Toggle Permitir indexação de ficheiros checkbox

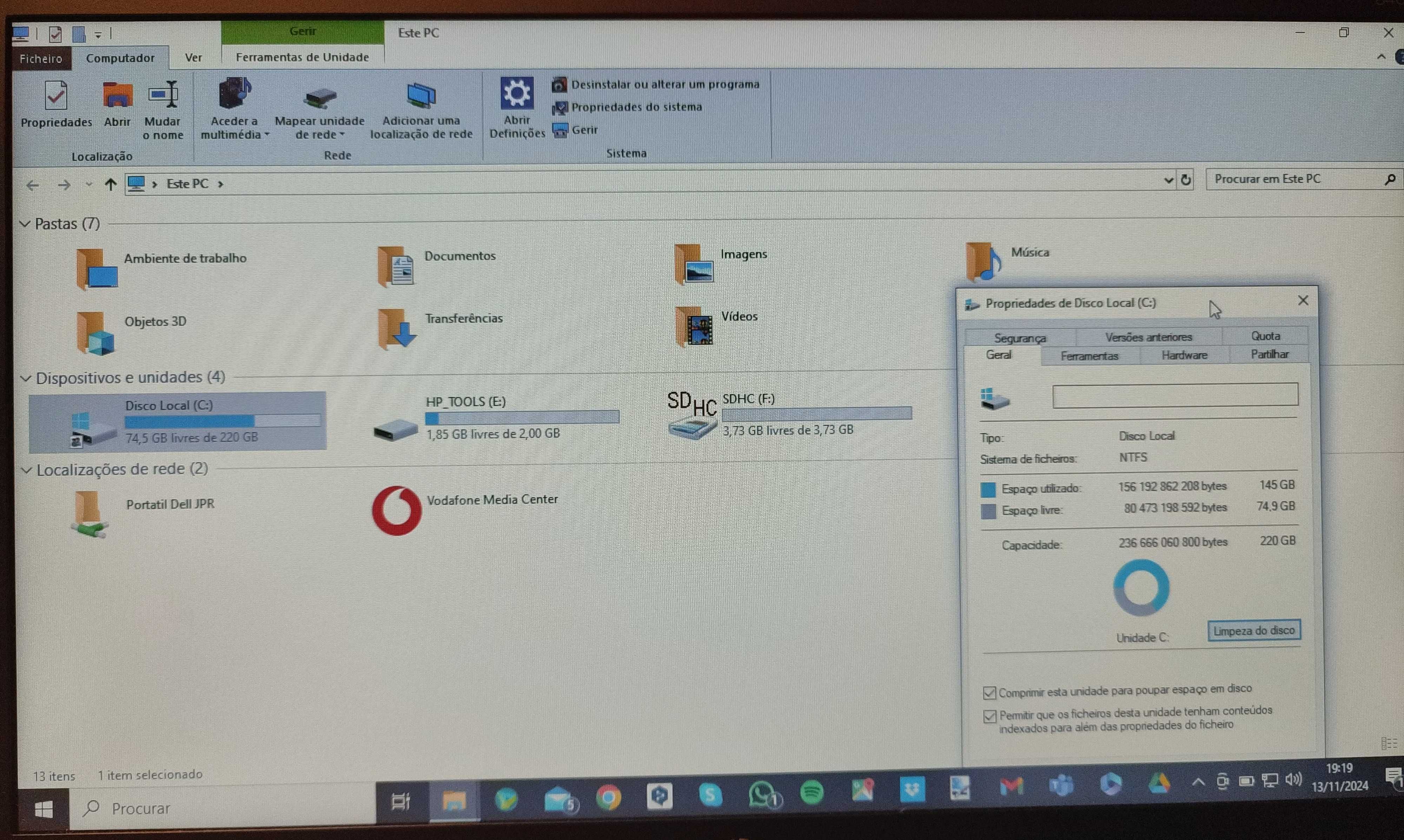[x=990, y=716]
